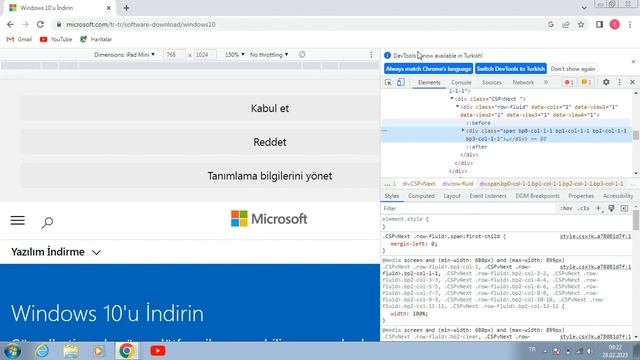Click the device width 768 field
The width and height of the screenshot is (640, 360).
(174, 55)
